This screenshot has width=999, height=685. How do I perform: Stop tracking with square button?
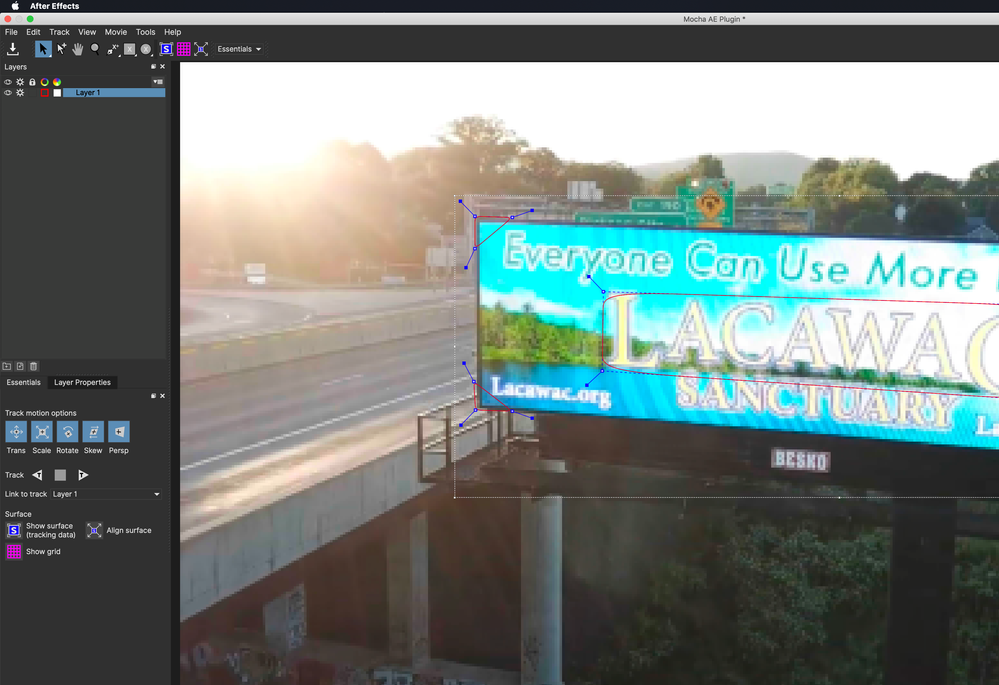60,475
